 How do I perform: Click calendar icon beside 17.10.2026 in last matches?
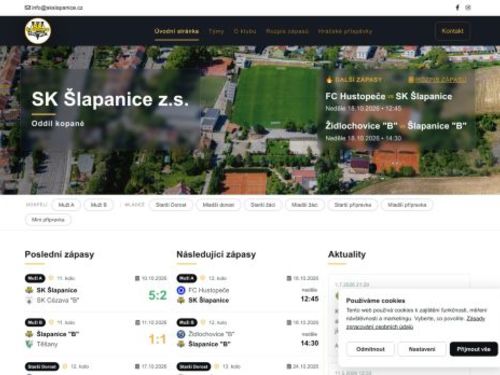point(137,366)
